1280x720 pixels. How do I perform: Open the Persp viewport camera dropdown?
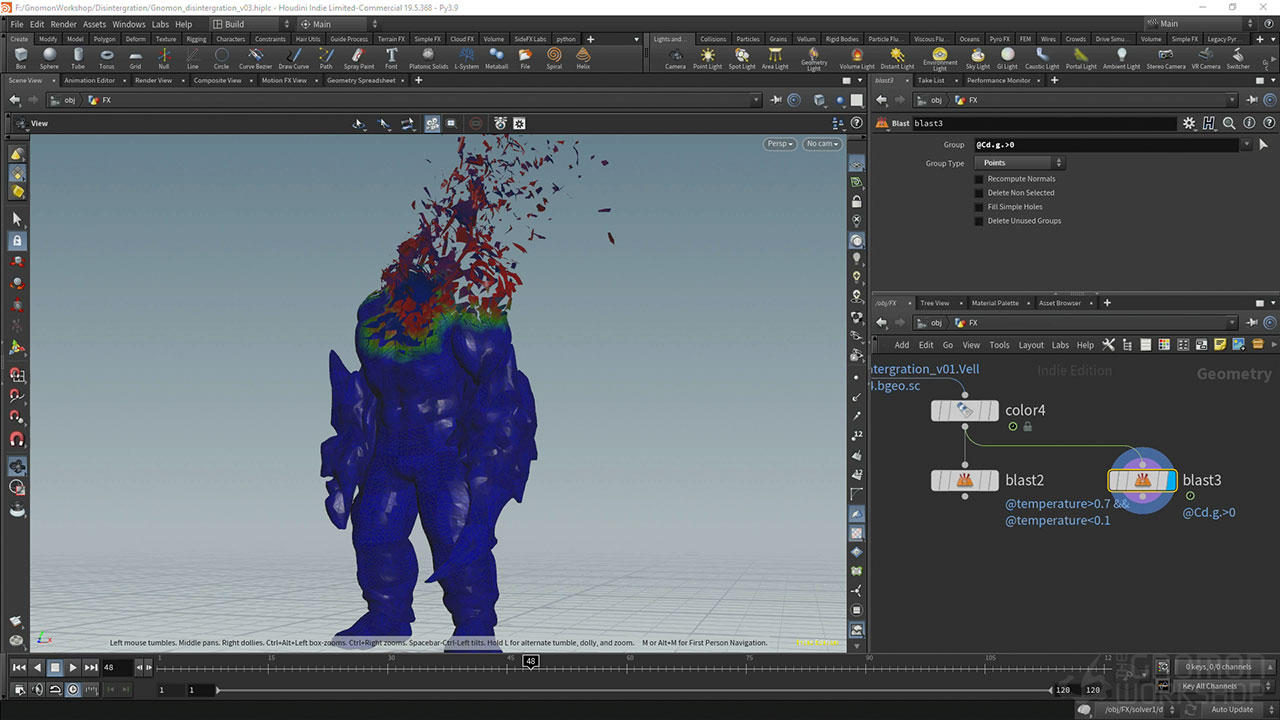click(780, 144)
